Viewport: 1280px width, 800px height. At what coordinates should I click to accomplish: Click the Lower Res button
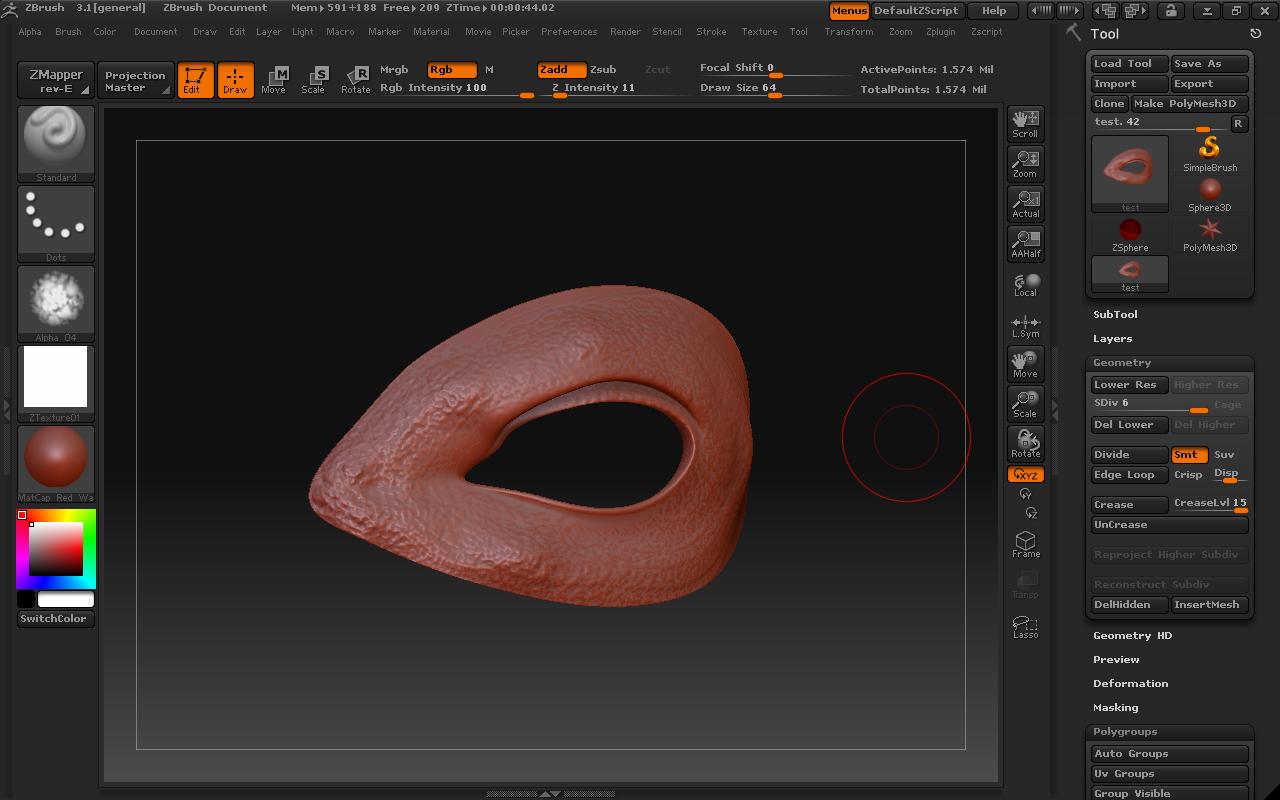[x=1130, y=385]
